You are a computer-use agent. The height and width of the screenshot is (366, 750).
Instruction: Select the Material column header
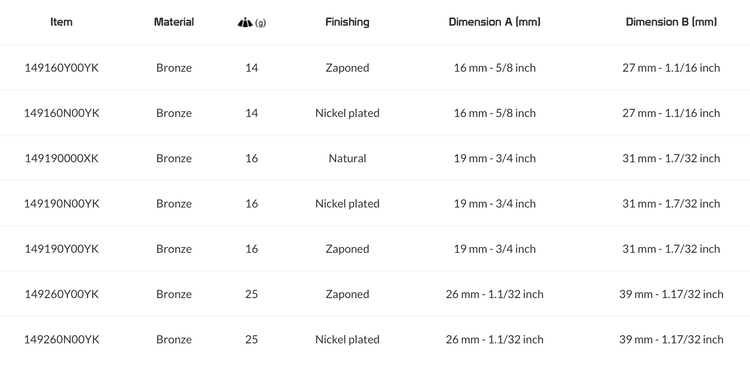pos(174,22)
